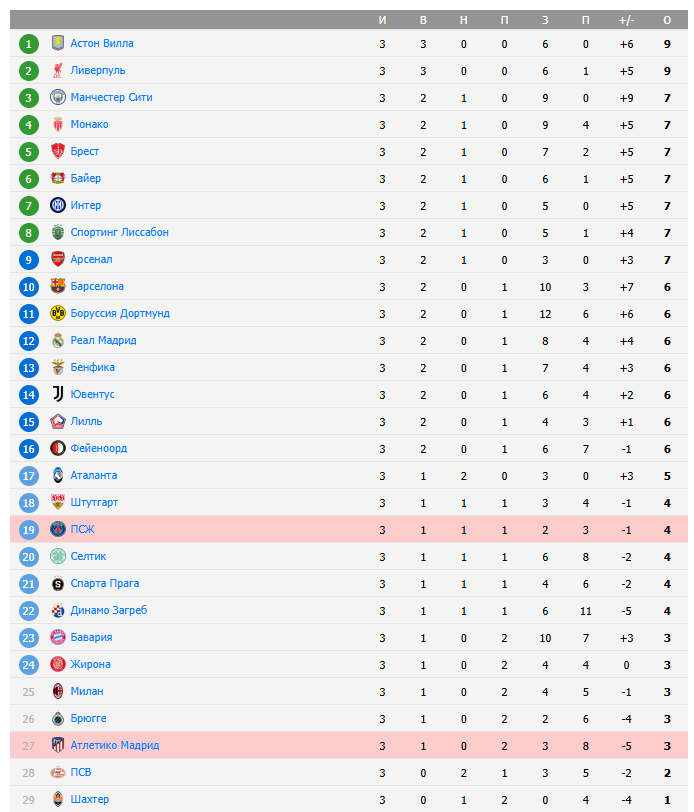This screenshot has height=812, width=694.
Task: Click the Barcelona club crest icon
Action: coord(58,286)
